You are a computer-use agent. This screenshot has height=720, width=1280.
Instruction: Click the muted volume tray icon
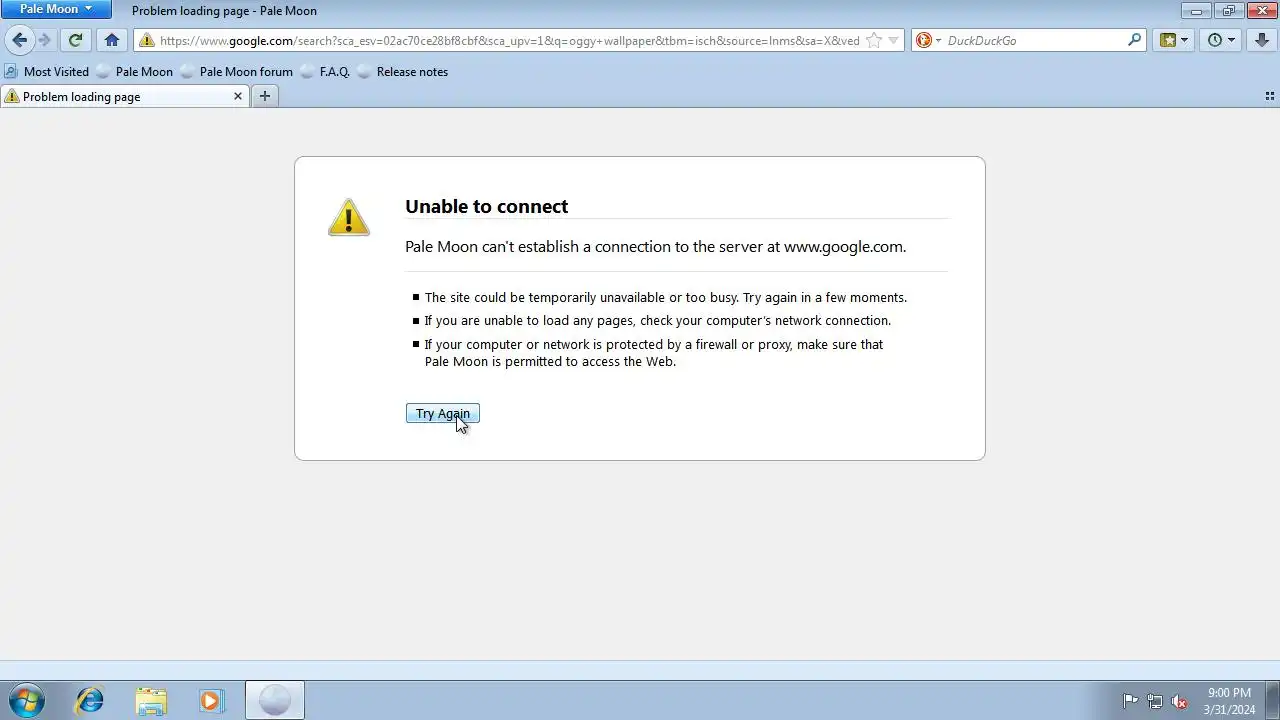point(1180,701)
